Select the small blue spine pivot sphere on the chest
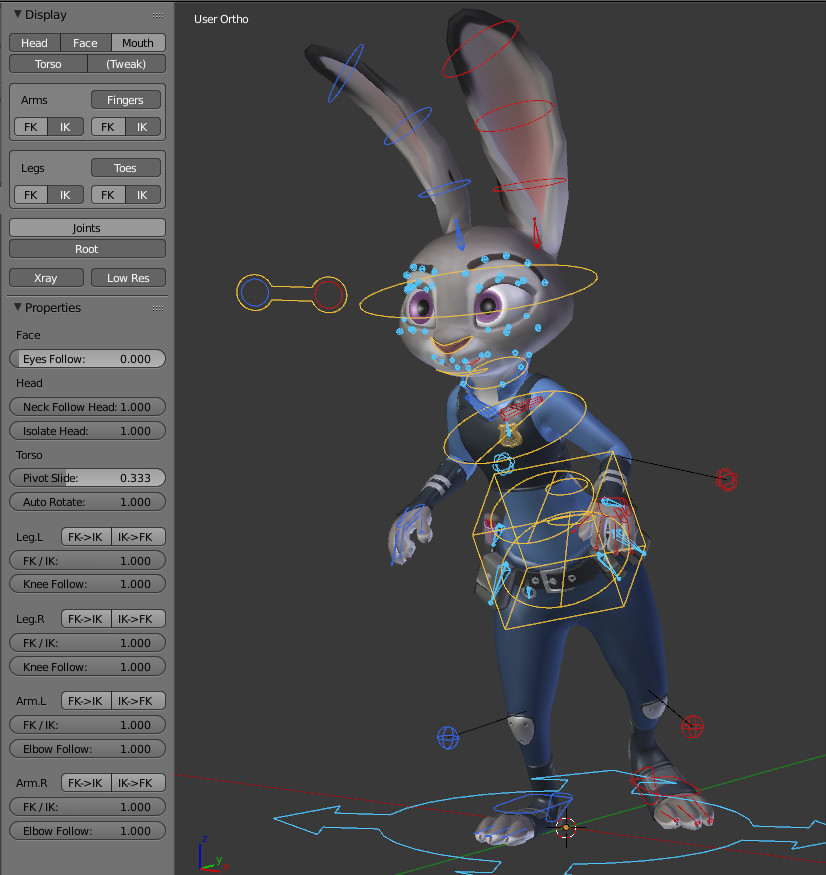 [x=503, y=463]
